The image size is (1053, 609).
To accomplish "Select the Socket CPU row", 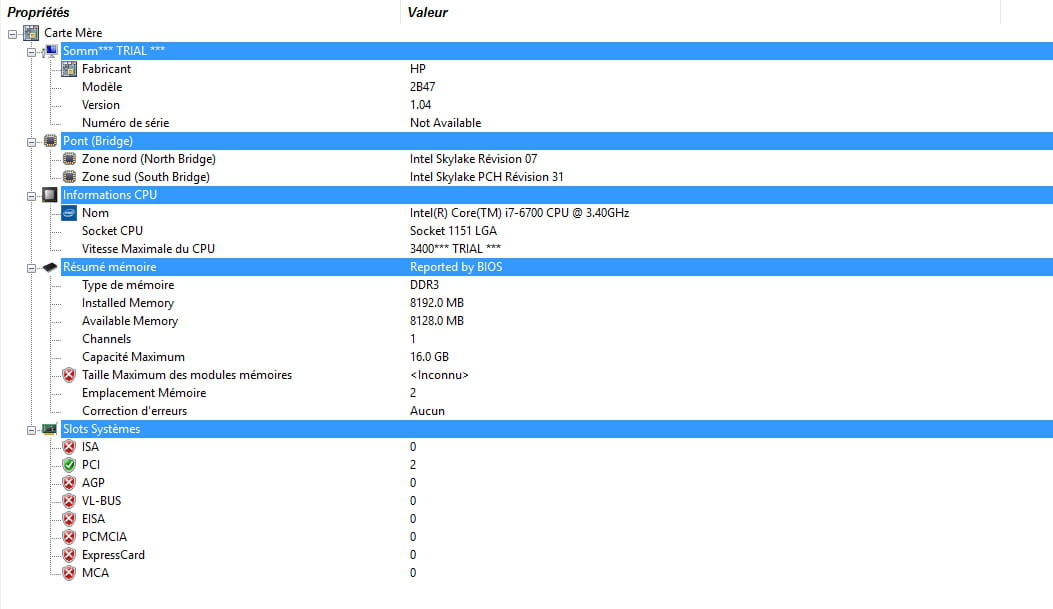I will pyautogui.click(x=112, y=230).
